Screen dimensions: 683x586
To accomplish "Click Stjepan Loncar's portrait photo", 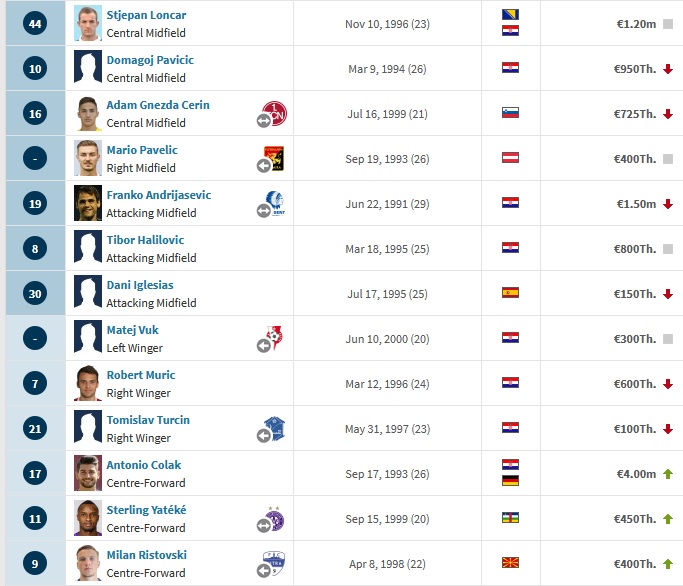I will (88, 23).
